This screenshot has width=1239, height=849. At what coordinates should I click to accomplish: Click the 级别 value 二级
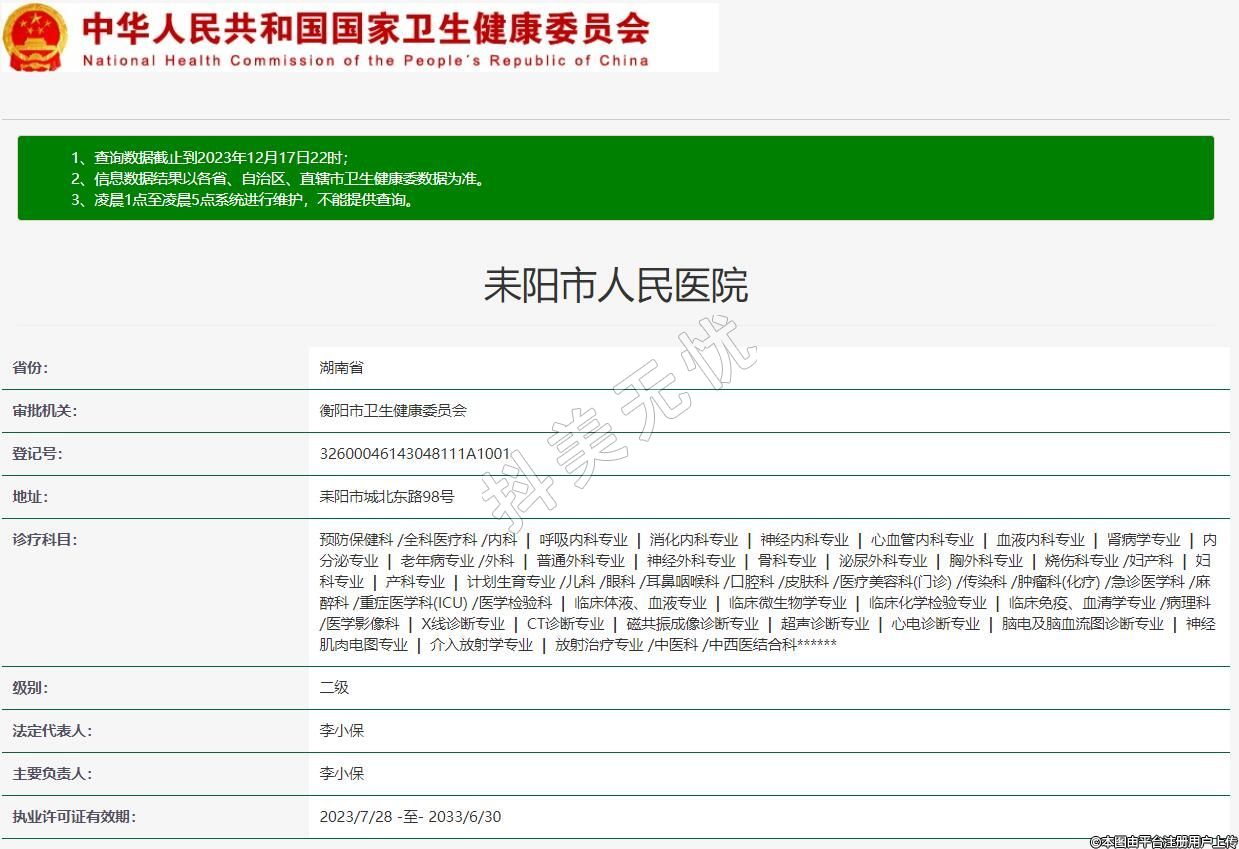point(334,688)
